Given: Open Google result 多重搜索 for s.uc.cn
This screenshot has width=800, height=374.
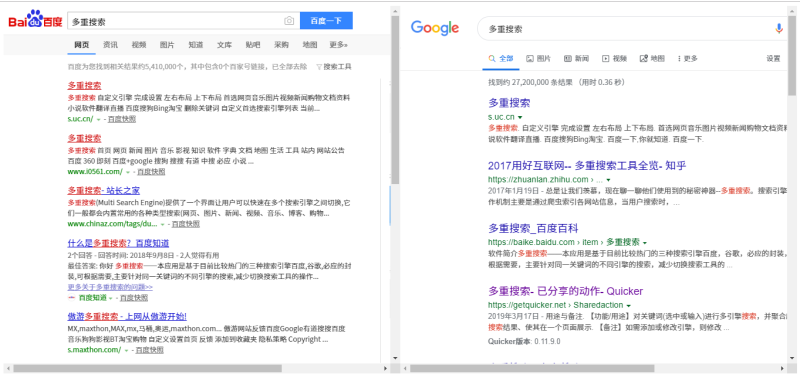Looking at the screenshot, I should [509, 103].
